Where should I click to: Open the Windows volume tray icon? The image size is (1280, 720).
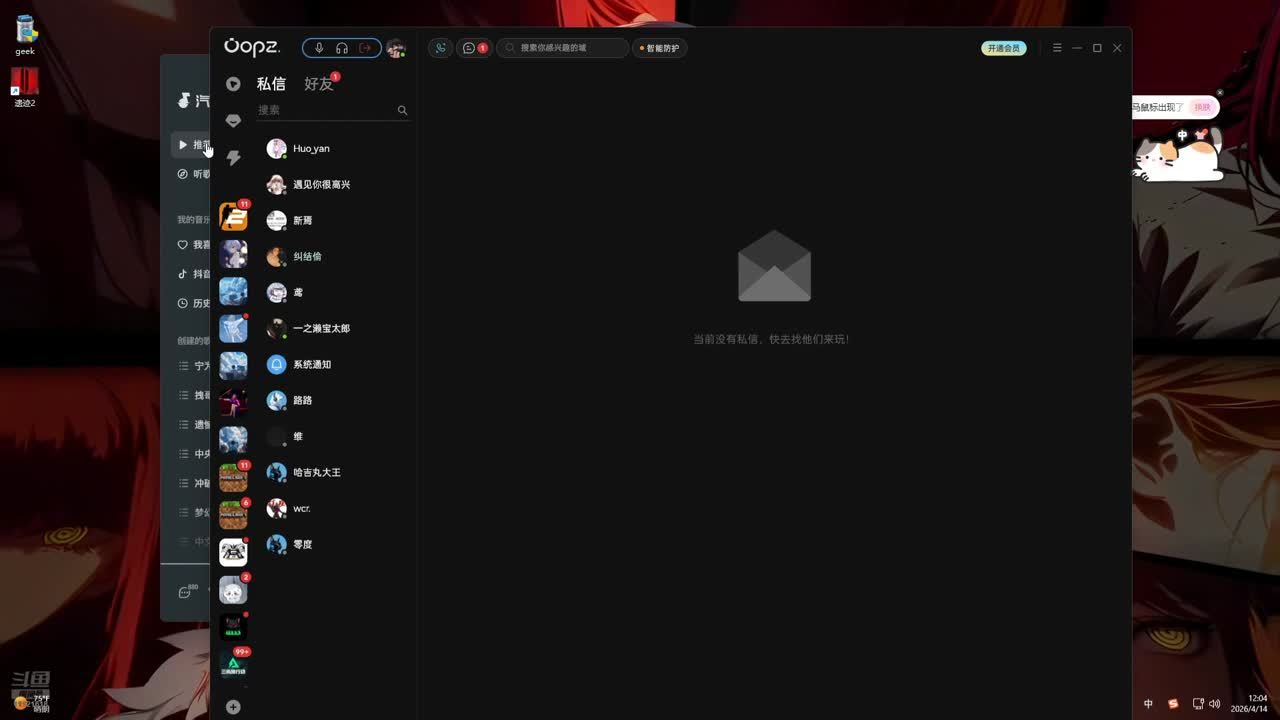click(x=1214, y=704)
